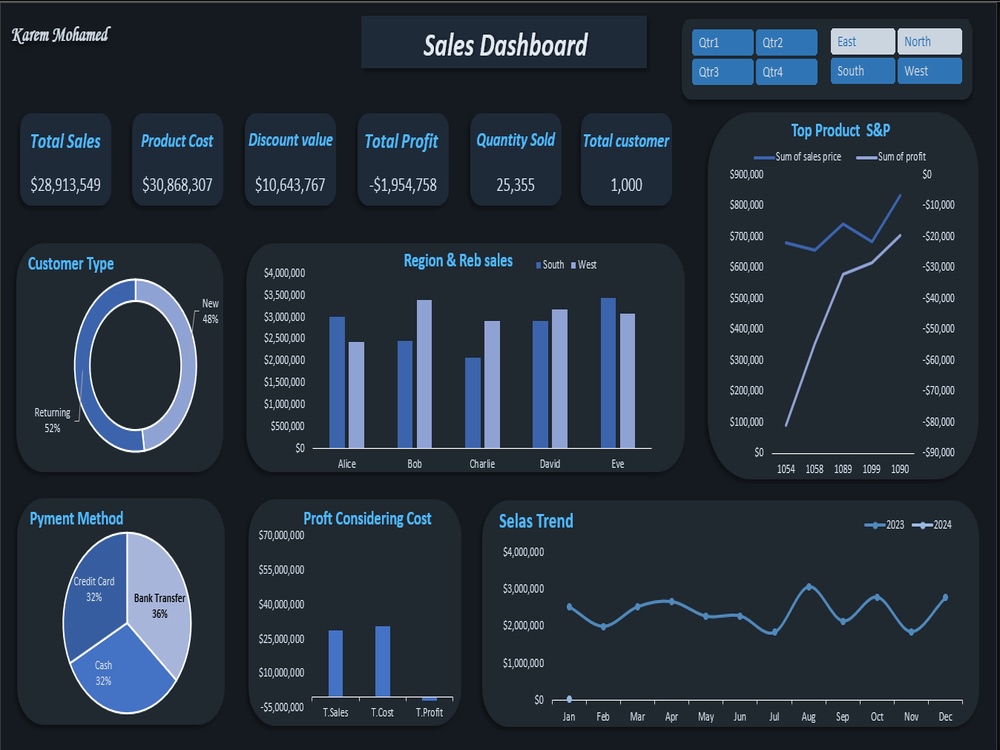The width and height of the screenshot is (1000, 750).
Task: Select the Quantity Sold KPI card
Action: coord(515,159)
